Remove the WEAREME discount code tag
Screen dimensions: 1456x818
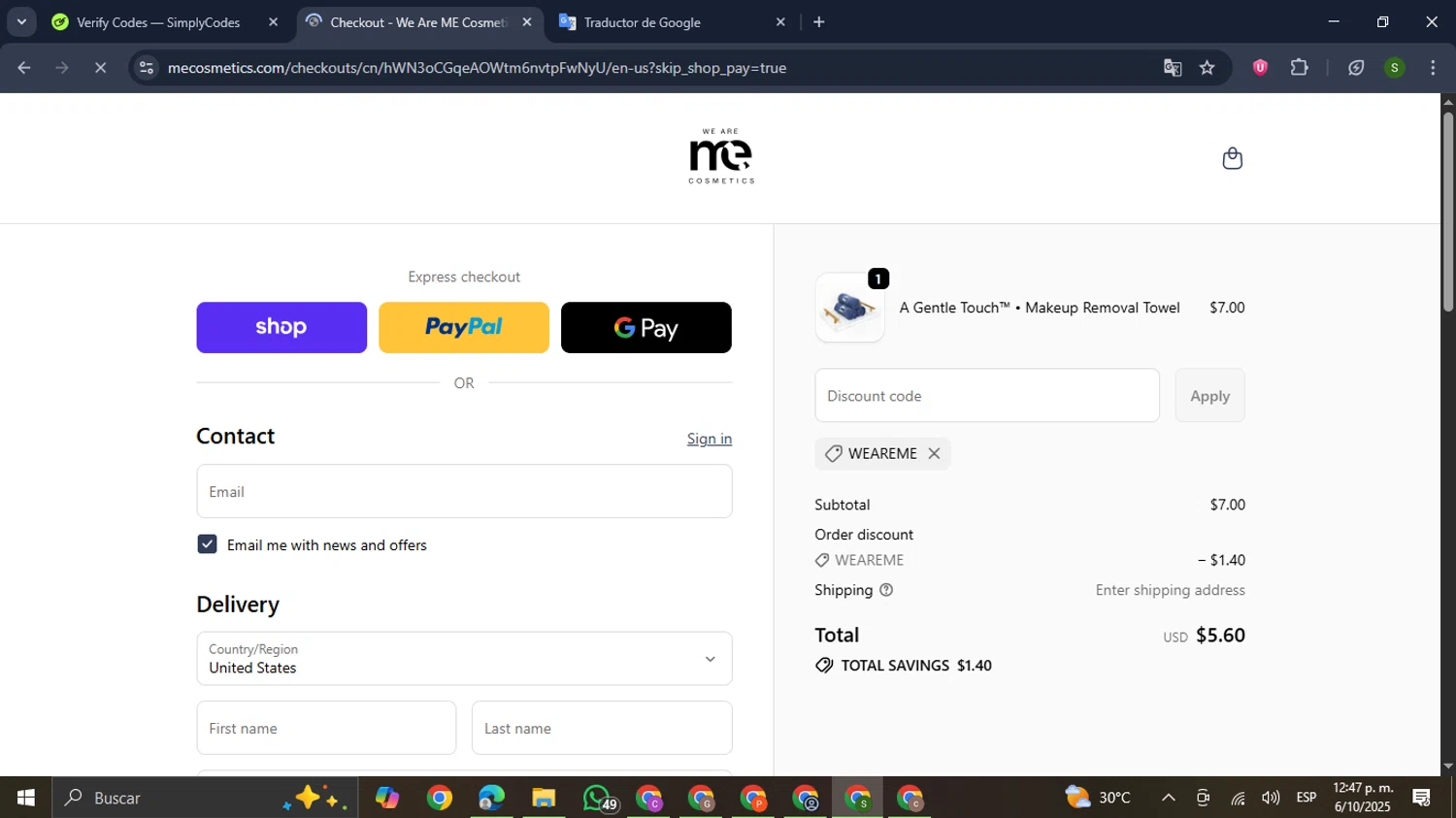click(934, 453)
